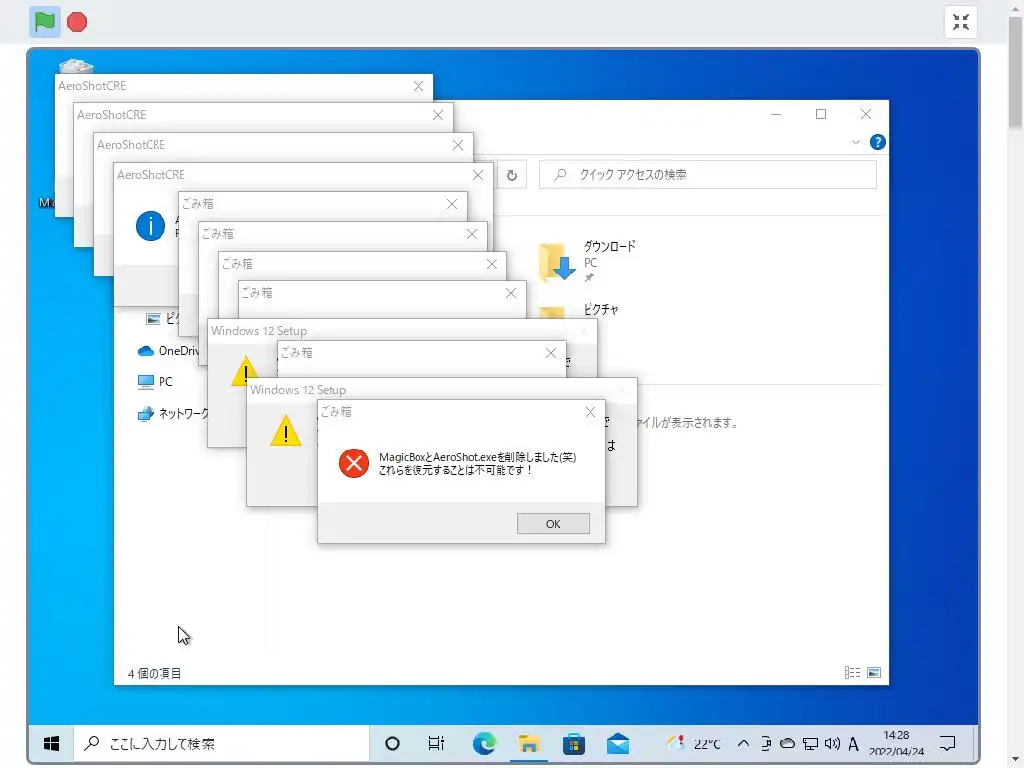Close the frontmost ごみ箱 error dialog
Viewport: 1024px width, 768px height.
pyautogui.click(x=590, y=412)
